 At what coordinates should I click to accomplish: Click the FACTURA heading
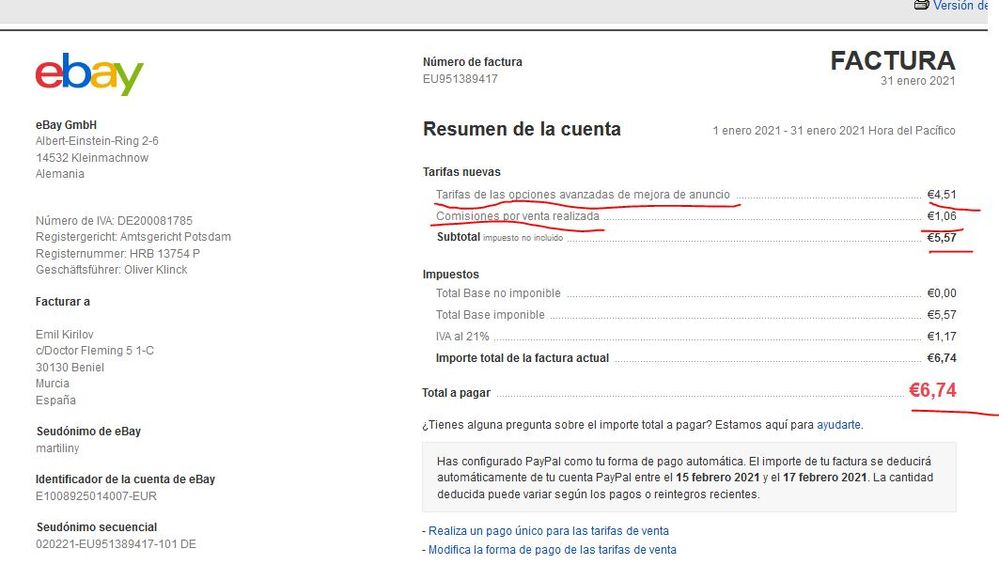coord(893,61)
